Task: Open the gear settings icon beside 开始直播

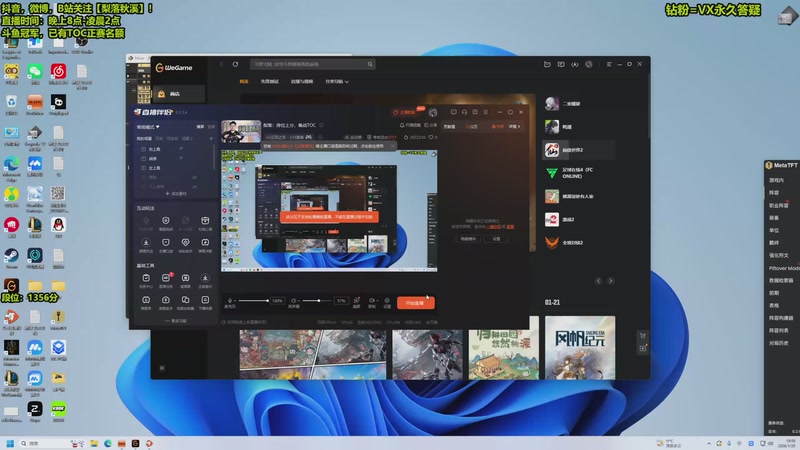Action: (387, 301)
